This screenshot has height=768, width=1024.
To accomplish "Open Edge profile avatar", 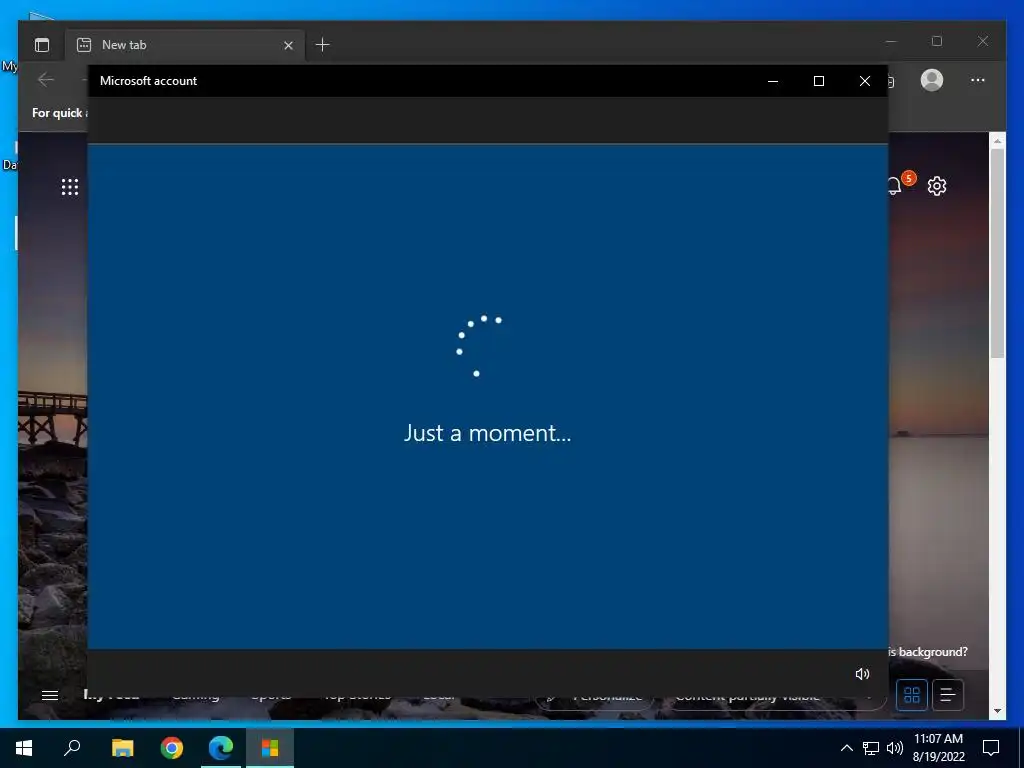I will pyautogui.click(x=931, y=80).
